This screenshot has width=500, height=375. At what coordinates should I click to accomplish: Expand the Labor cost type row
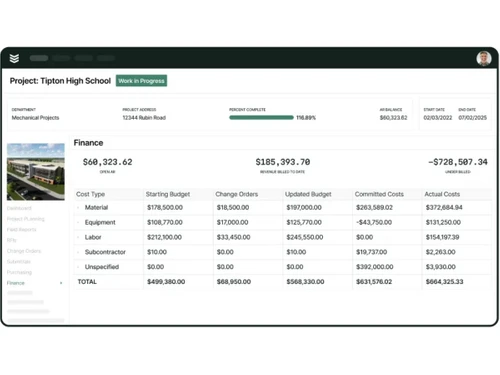(78, 237)
